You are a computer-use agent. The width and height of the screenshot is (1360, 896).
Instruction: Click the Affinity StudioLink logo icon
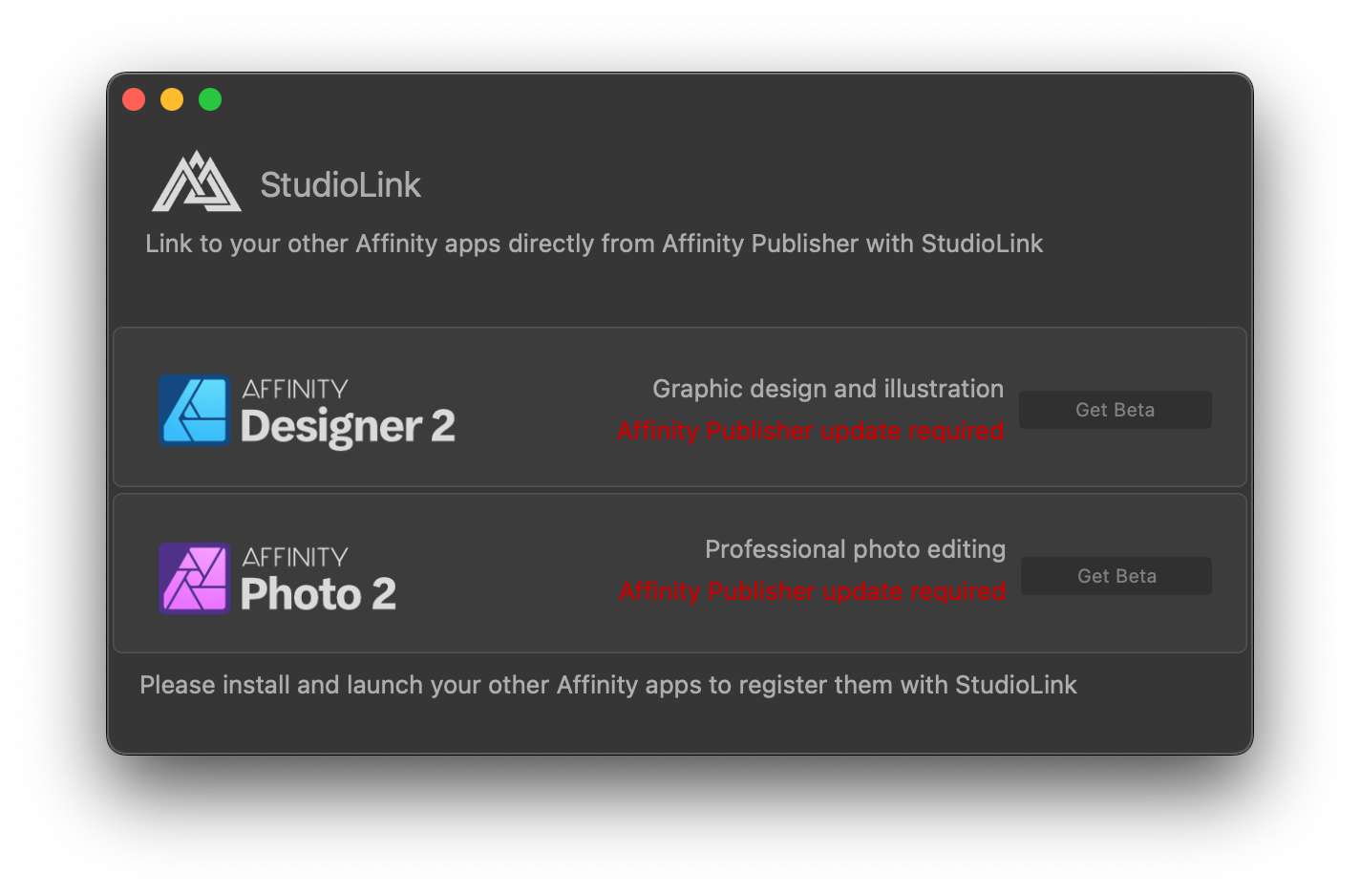tap(196, 181)
